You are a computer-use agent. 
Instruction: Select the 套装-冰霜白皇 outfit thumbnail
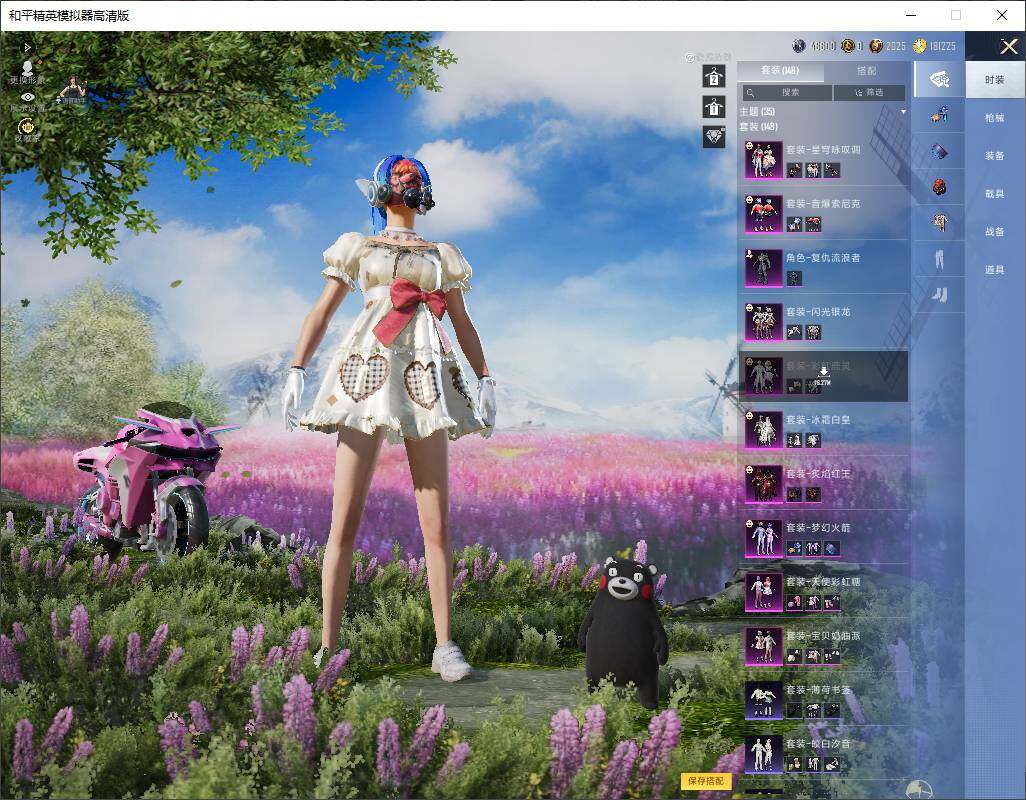pyautogui.click(x=764, y=429)
